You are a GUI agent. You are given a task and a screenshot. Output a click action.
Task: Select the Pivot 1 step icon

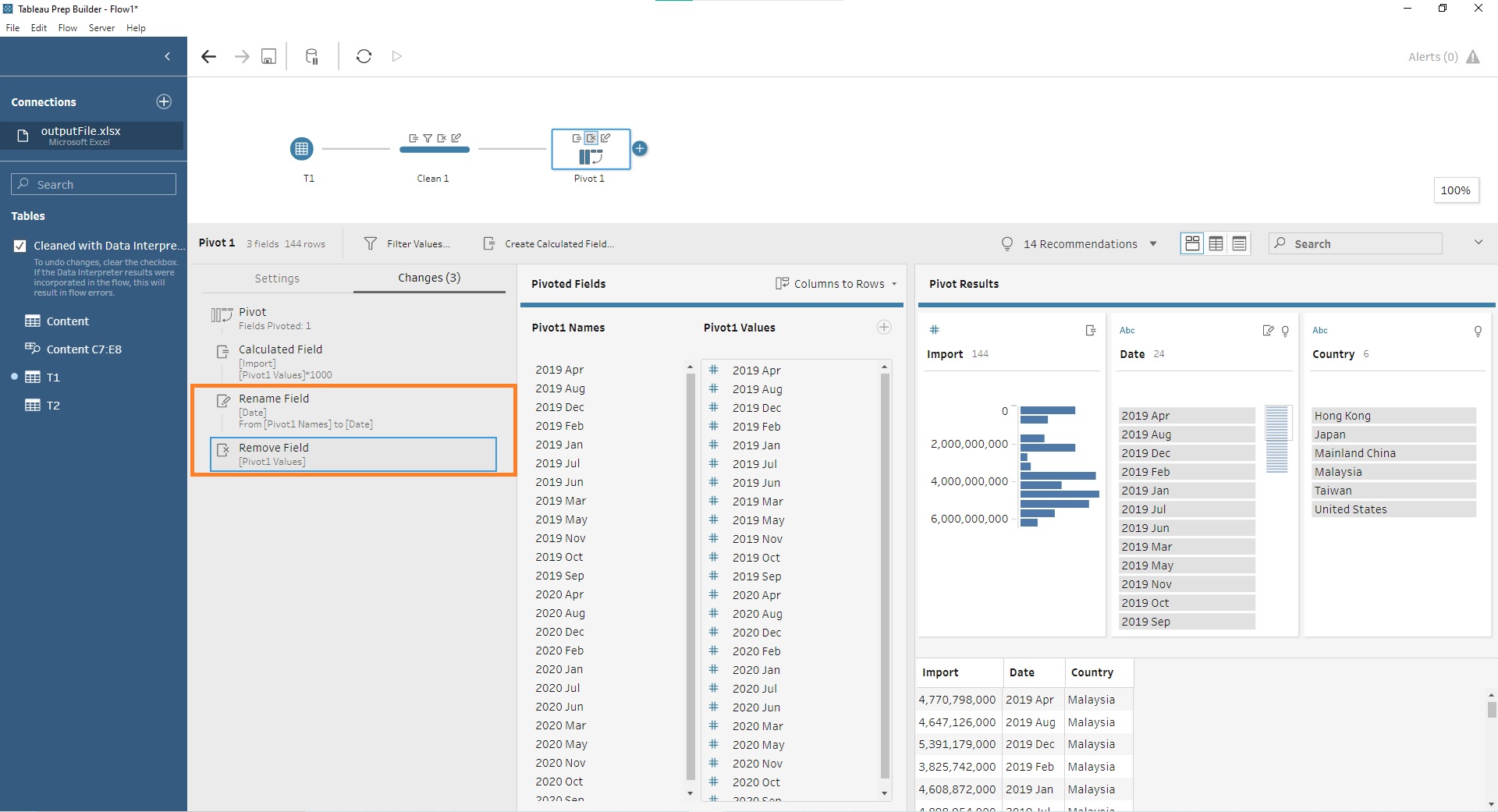coord(591,157)
